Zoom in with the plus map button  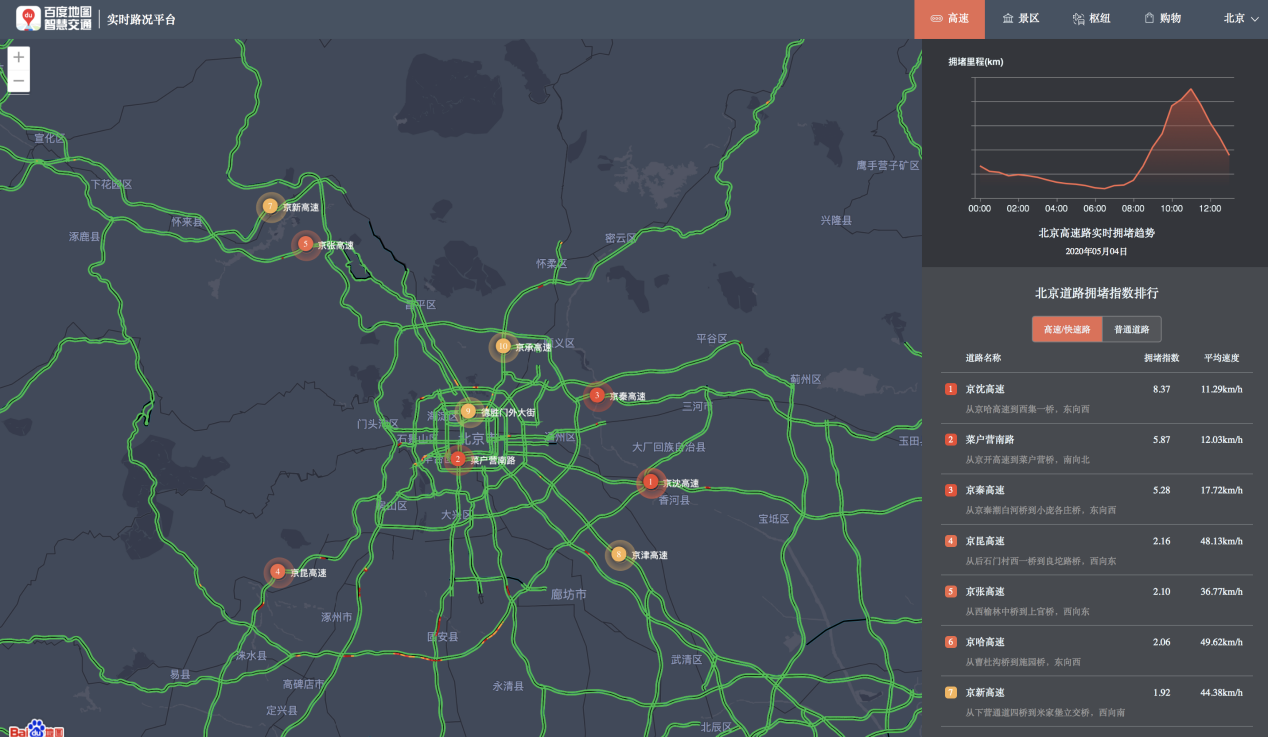[x=19, y=58]
